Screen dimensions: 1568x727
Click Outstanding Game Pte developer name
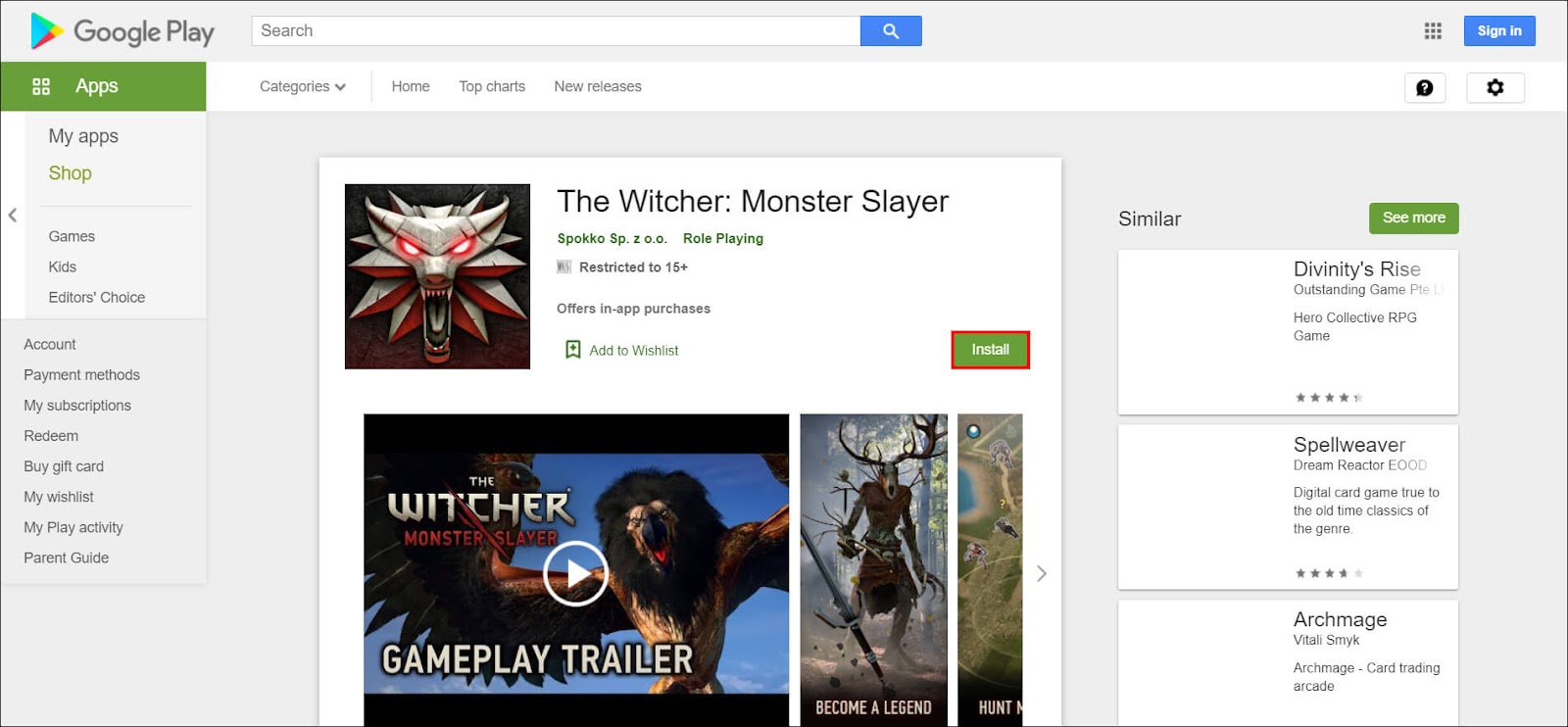point(1368,290)
